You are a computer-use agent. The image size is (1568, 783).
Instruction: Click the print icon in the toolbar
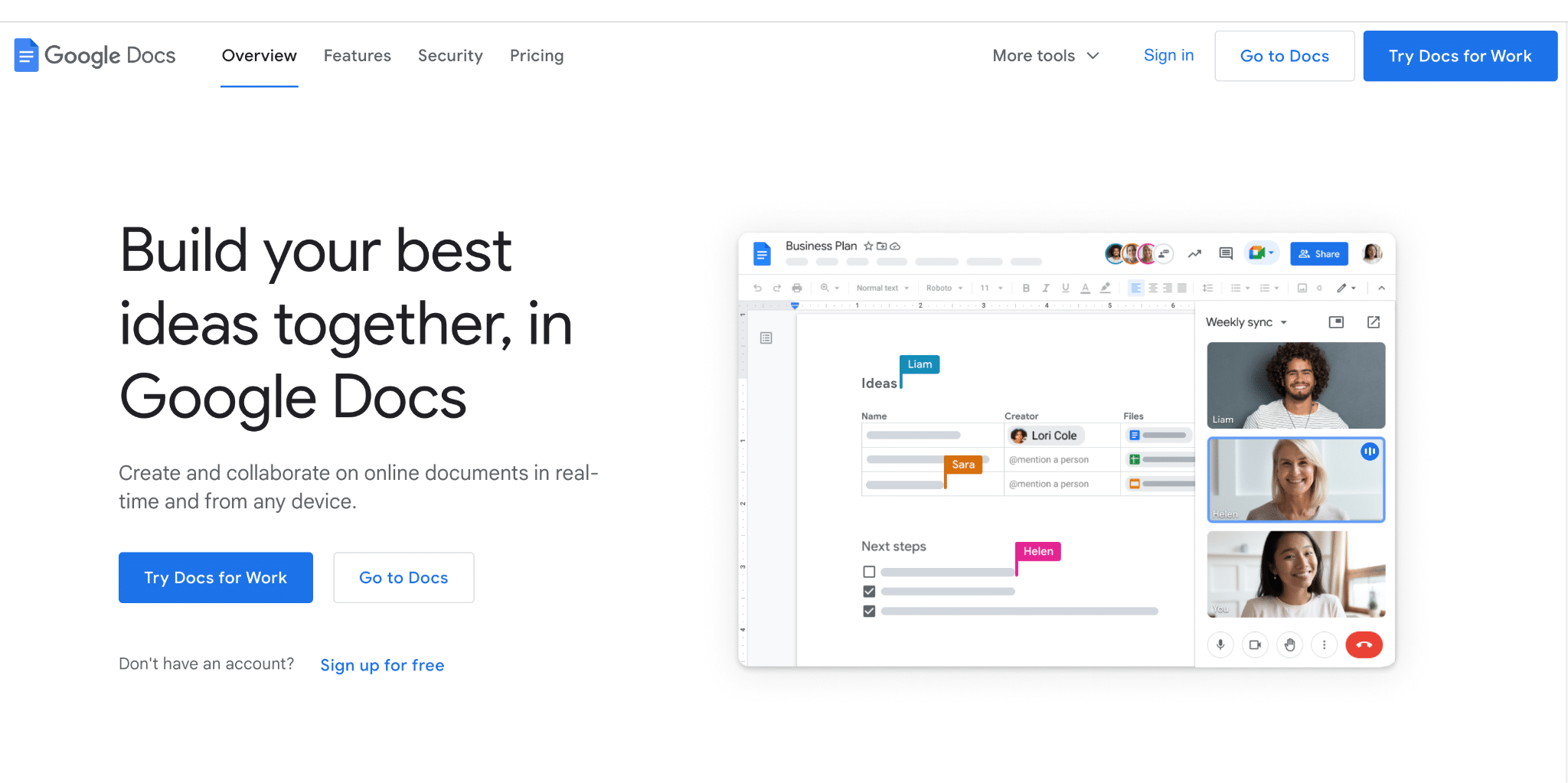tap(797, 288)
